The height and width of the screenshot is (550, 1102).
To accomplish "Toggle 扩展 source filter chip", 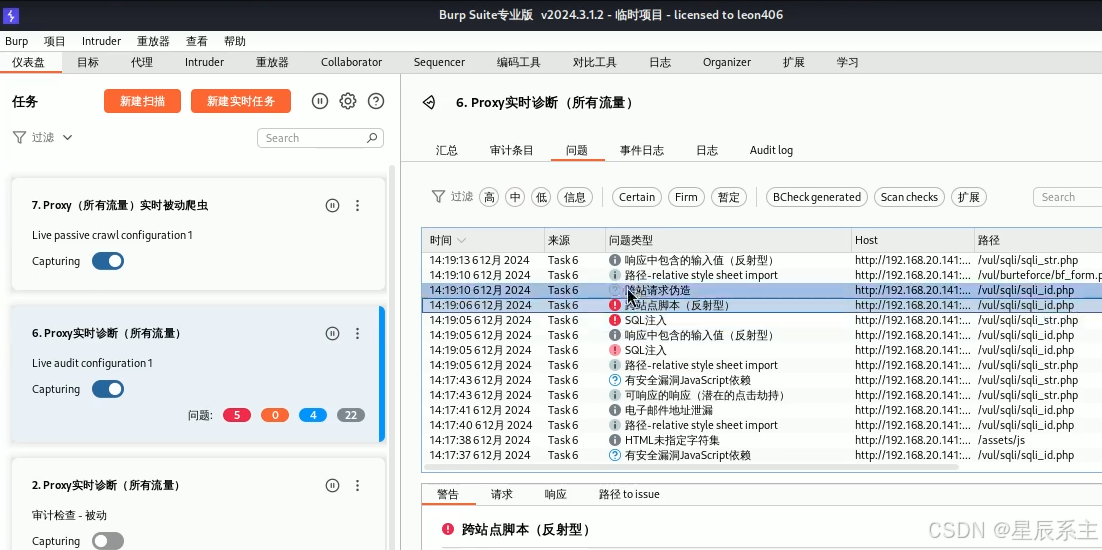I will coord(969,197).
